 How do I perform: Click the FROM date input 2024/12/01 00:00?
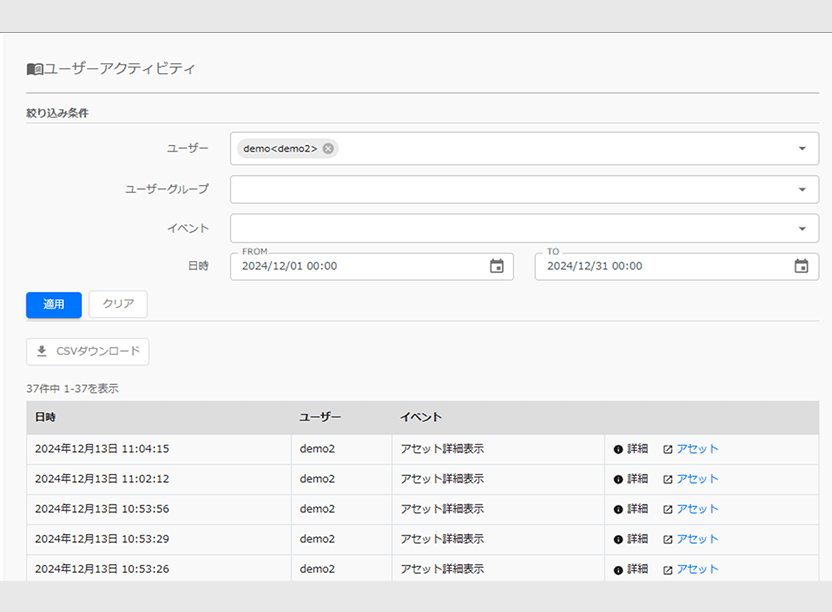371,266
